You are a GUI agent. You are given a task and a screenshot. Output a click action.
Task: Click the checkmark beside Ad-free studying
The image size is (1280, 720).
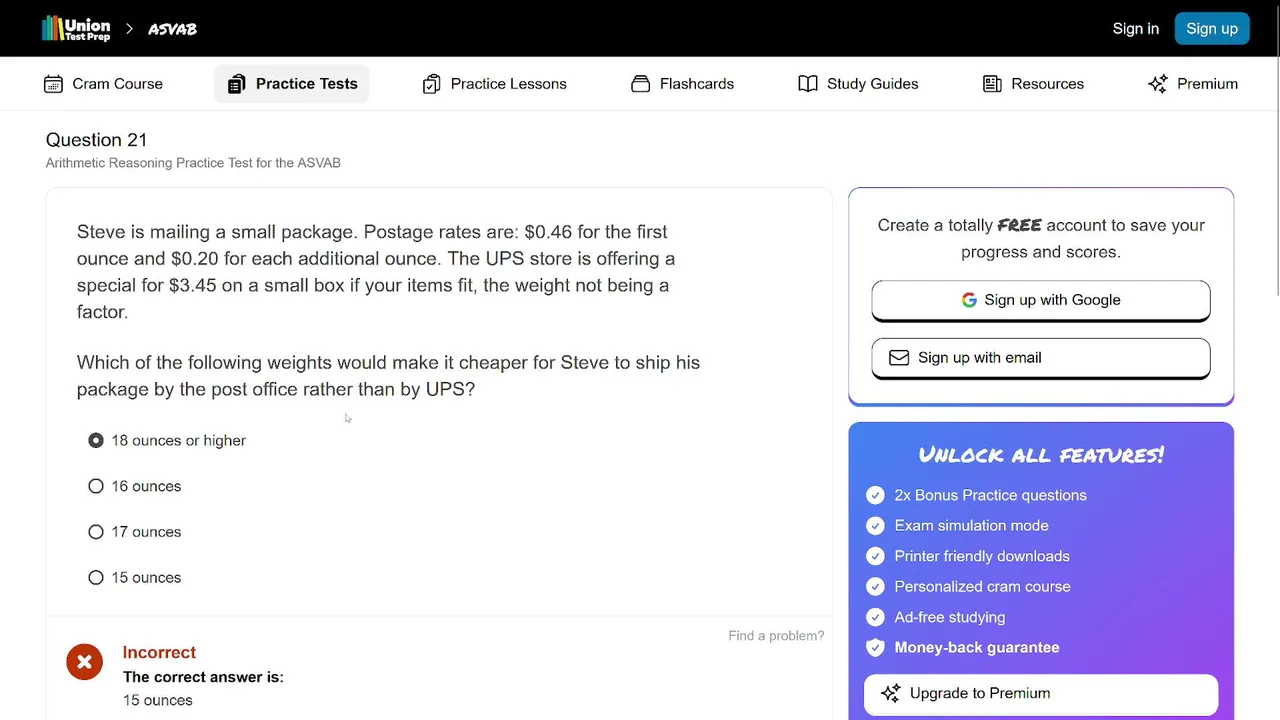[x=875, y=617]
